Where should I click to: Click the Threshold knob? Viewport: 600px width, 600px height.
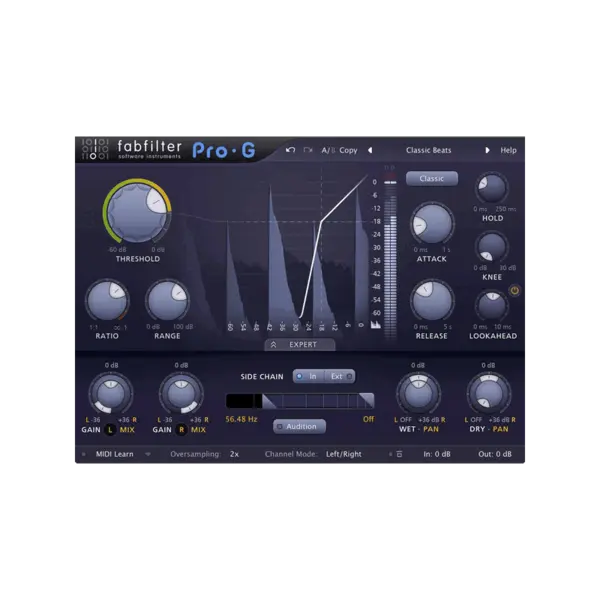(x=137, y=212)
